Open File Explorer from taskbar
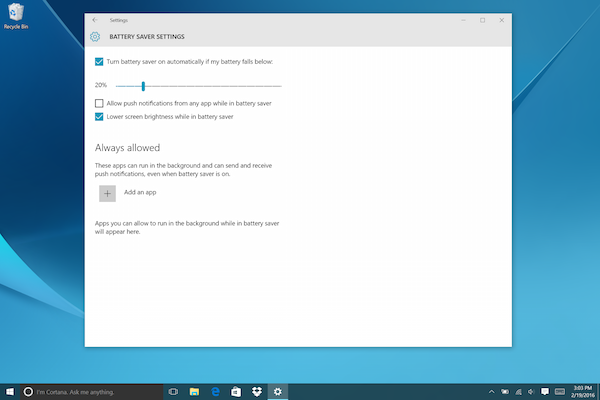600x400 pixels. tap(194, 392)
